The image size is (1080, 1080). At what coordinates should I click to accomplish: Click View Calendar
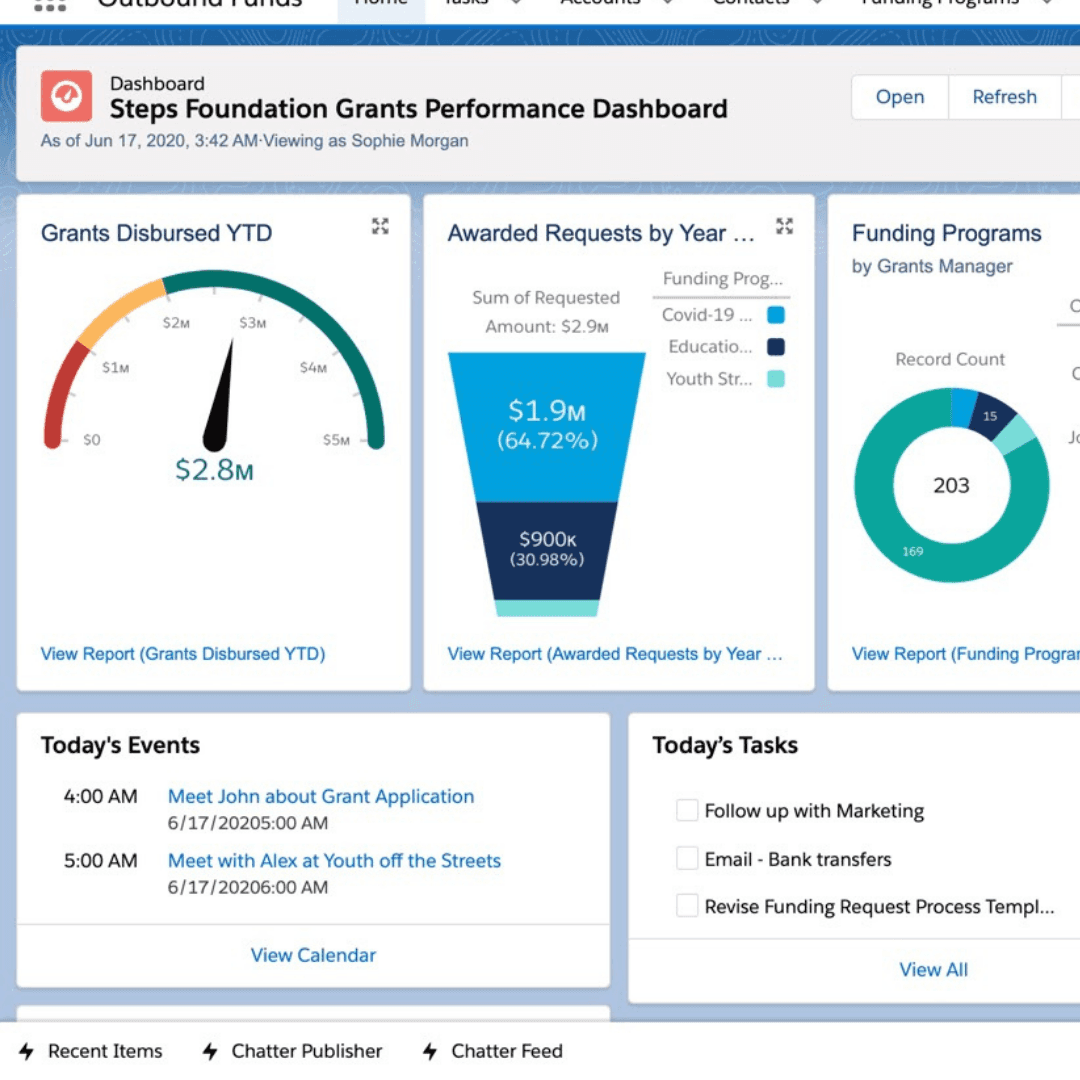313,955
